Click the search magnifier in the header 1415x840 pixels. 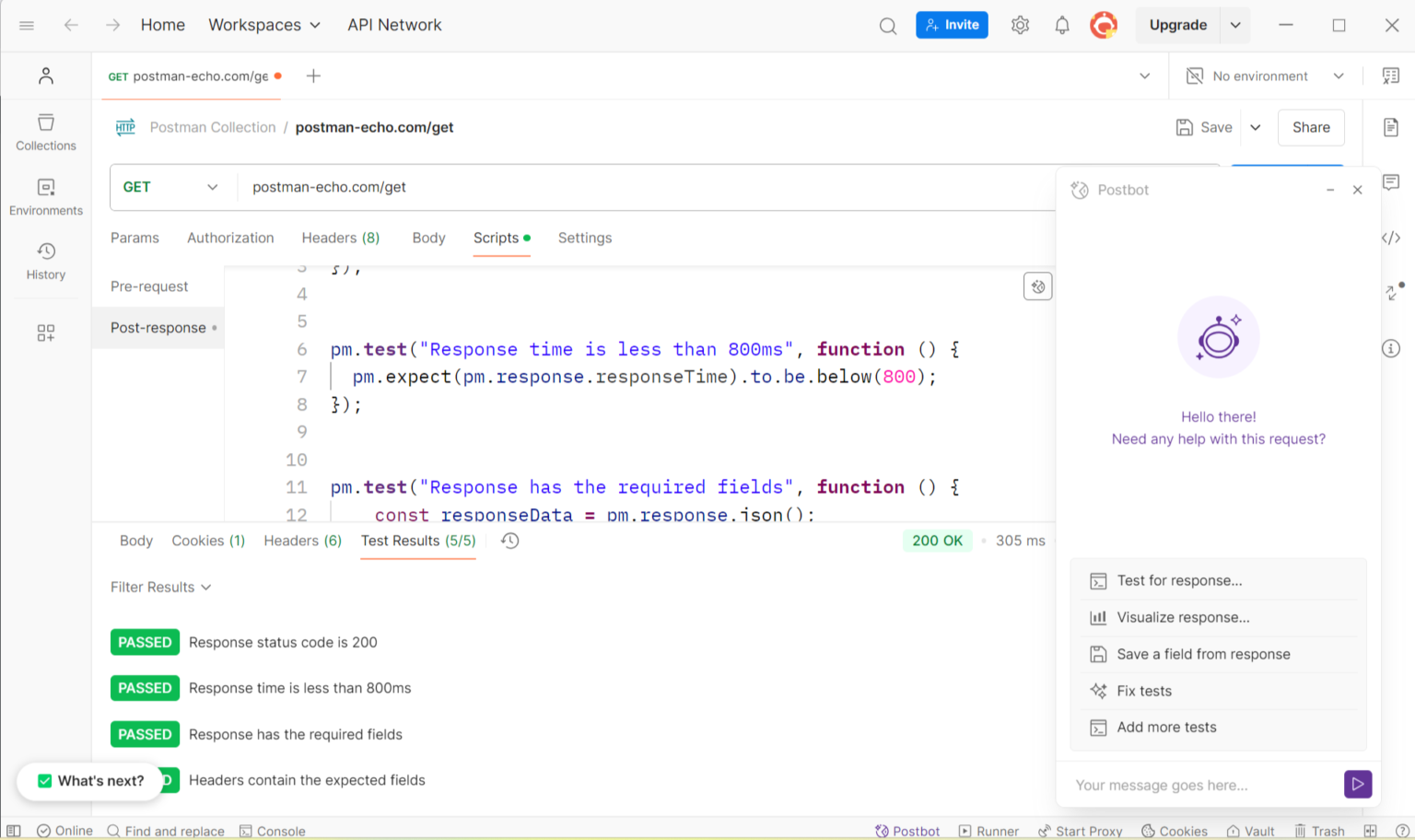tap(887, 25)
